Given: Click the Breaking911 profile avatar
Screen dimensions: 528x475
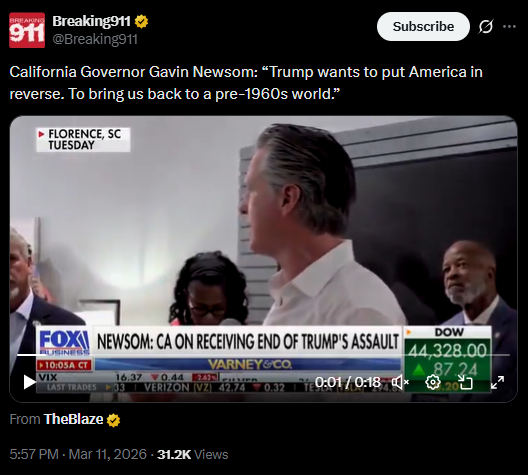Looking at the screenshot, I should [x=27, y=30].
